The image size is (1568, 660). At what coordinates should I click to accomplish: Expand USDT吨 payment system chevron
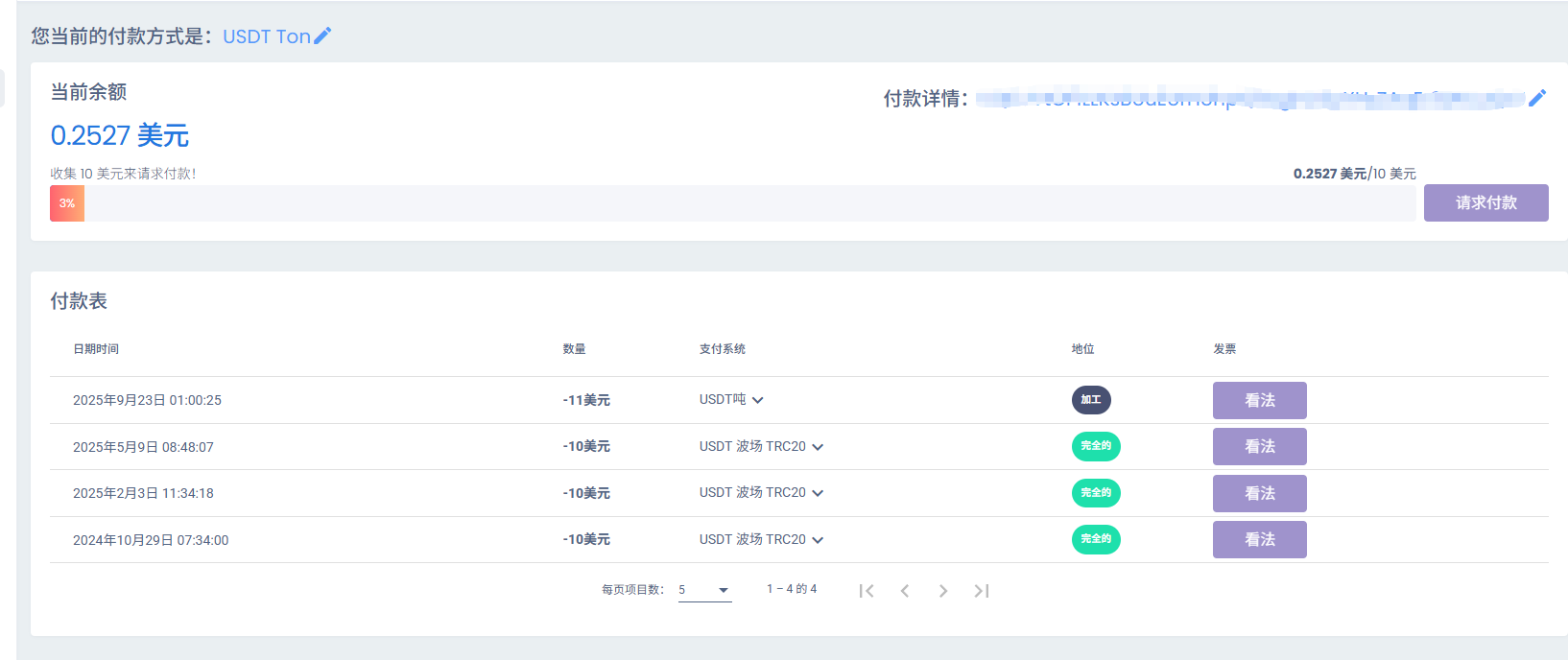758,400
